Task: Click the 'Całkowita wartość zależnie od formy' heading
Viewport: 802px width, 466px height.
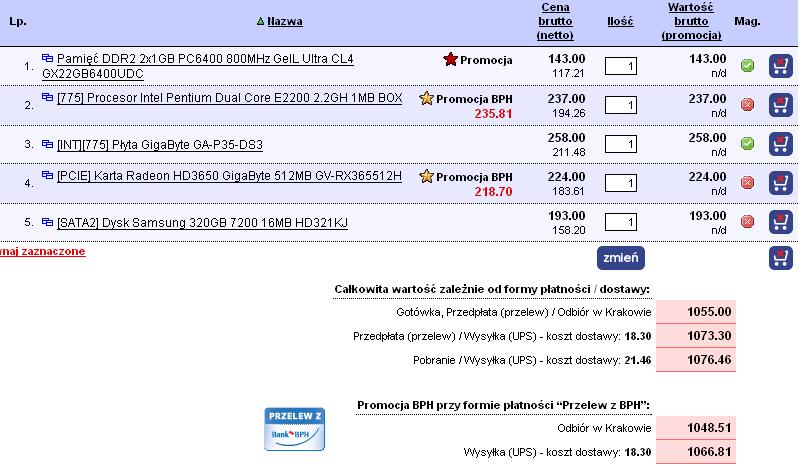Action: pos(492,289)
